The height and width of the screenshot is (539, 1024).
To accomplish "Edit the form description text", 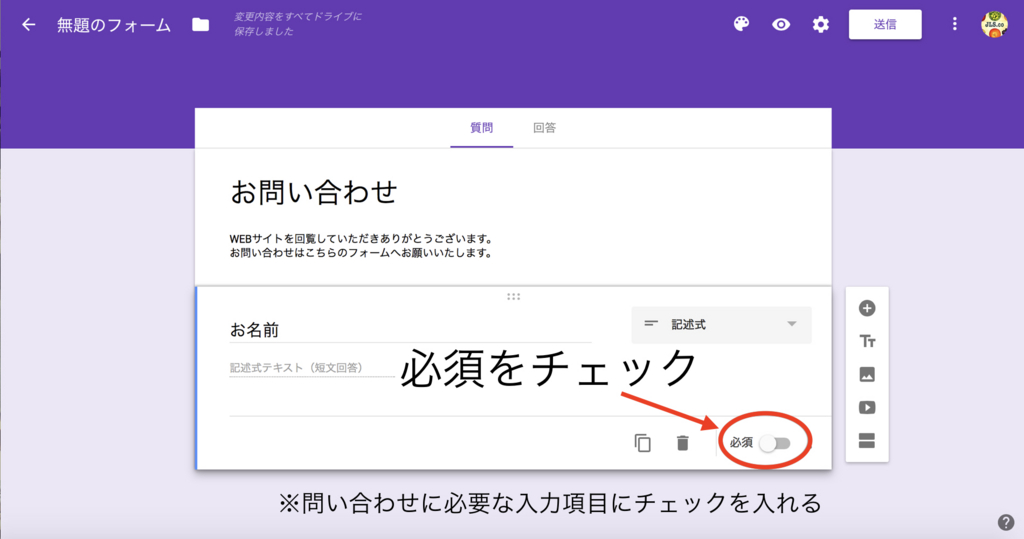I will (361, 246).
